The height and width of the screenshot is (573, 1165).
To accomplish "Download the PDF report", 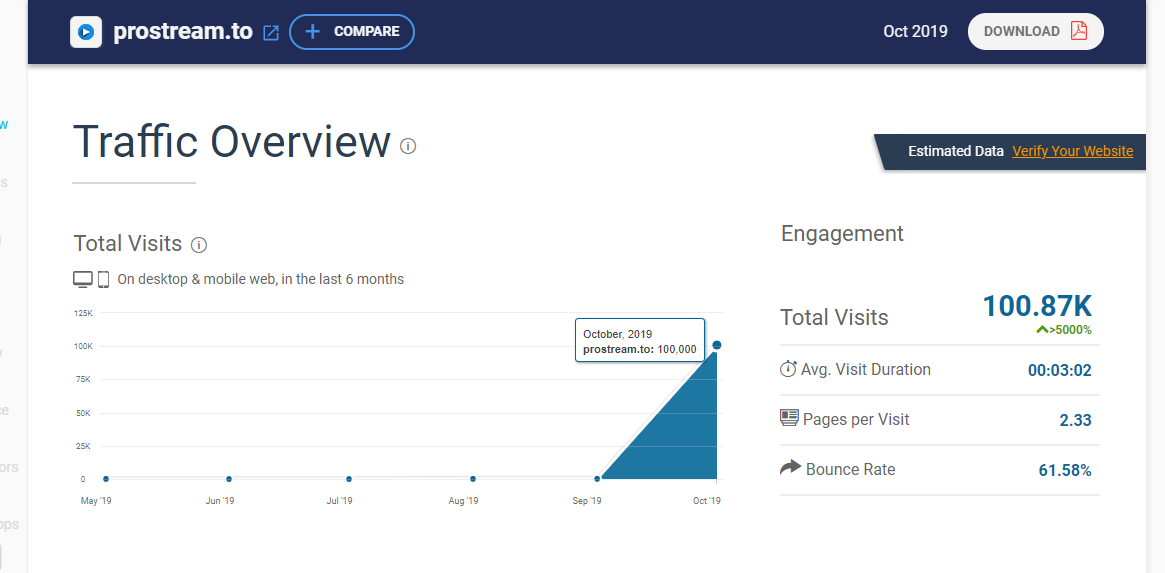I will (1035, 31).
